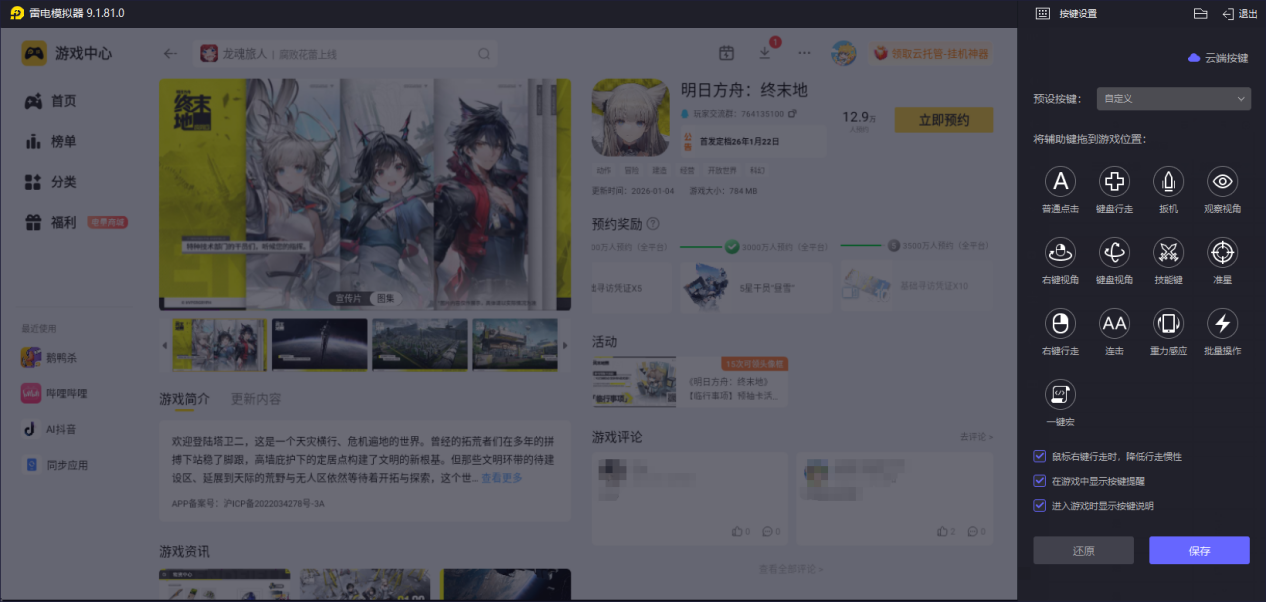This screenshot has width=1266, height=602.
Task: Toggle 进入游戏时显示按键说明 checkbox
Action: [x=1040, y=506]
